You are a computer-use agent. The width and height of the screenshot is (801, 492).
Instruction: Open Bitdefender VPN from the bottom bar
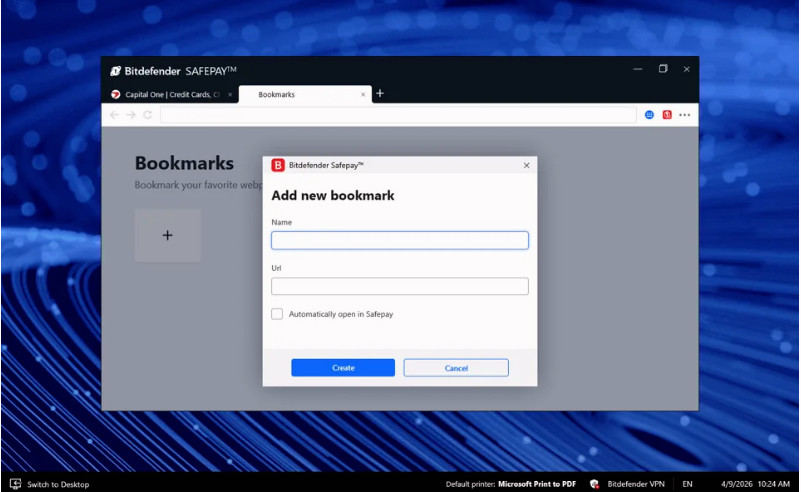pos(636,484)
